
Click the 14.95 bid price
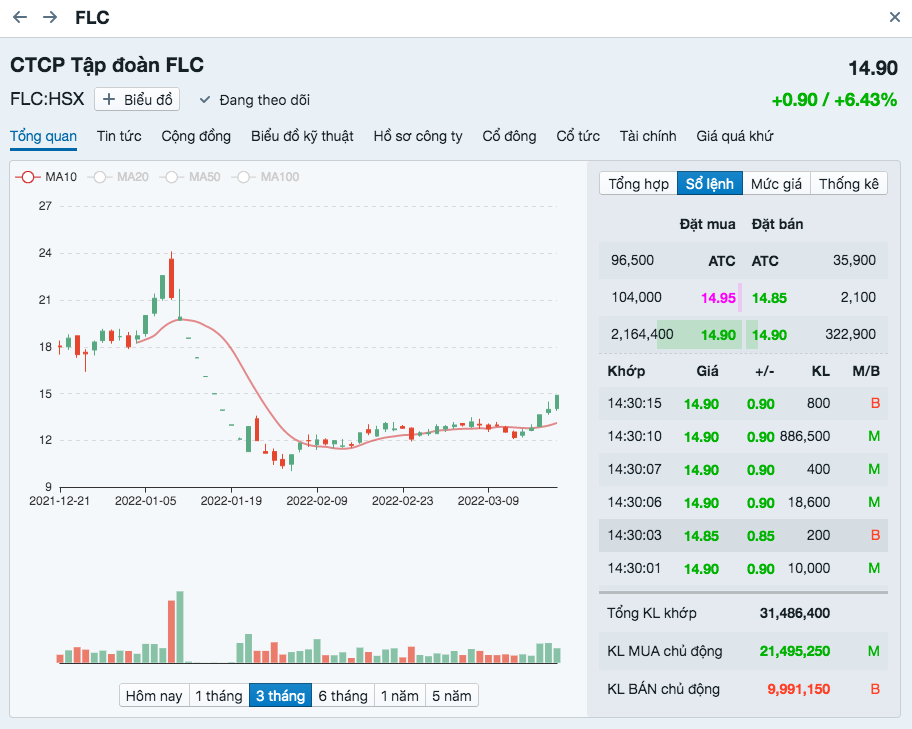click(718, 298)
